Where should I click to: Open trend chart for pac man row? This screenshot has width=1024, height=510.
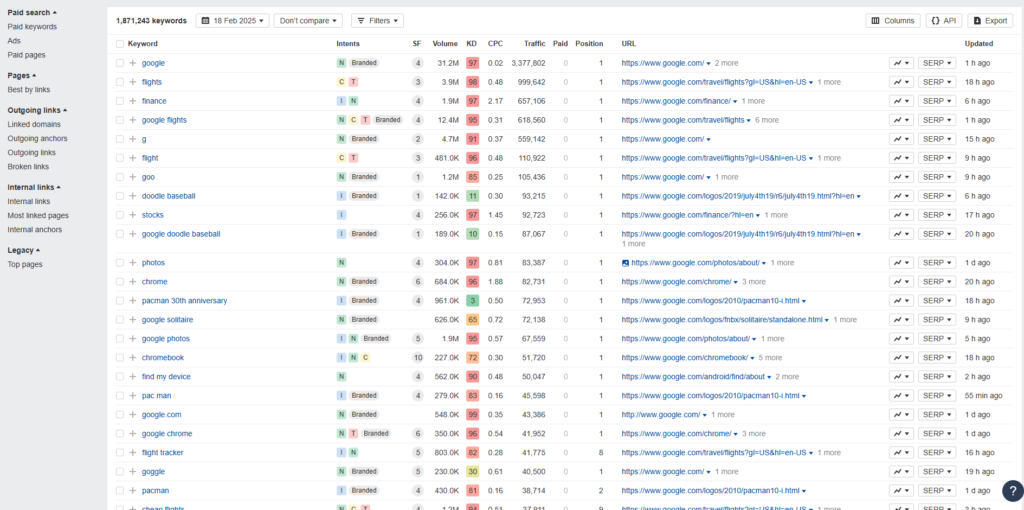pyautogui.click(x=901, y=396)
